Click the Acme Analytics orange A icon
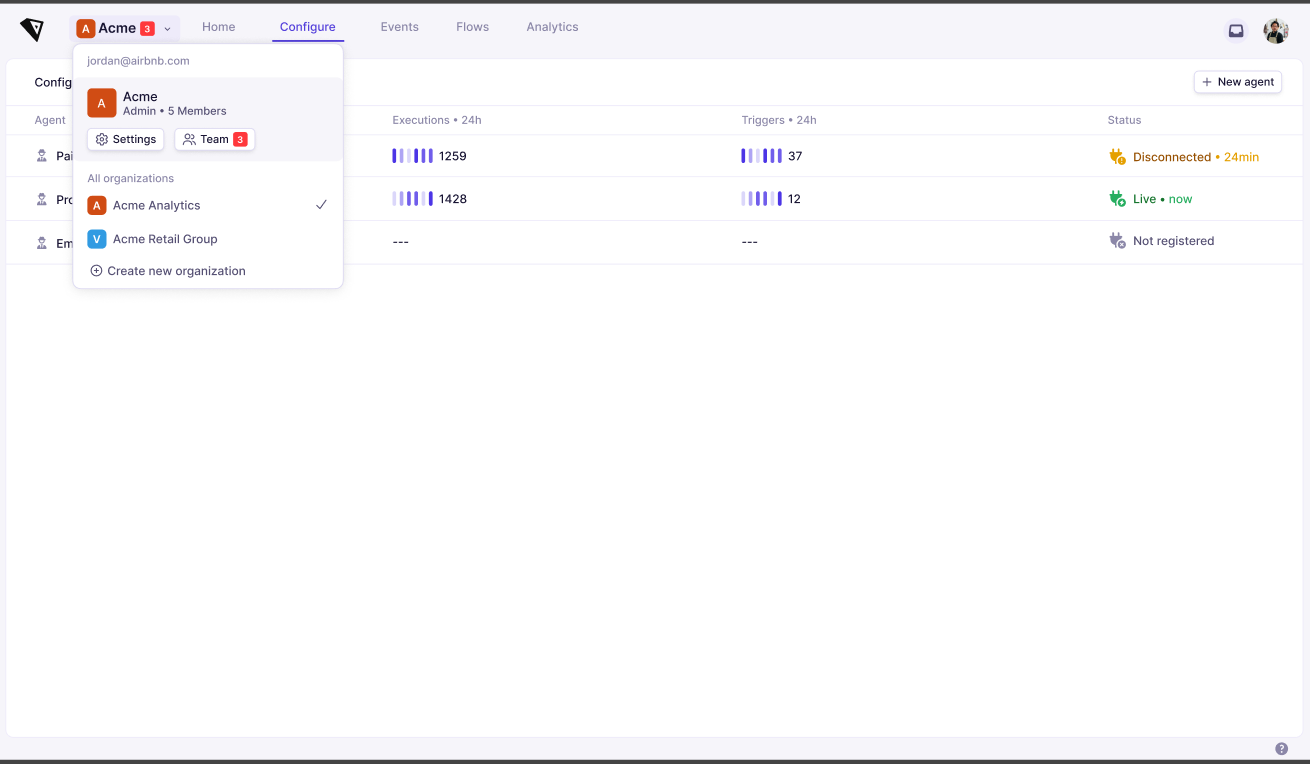This screenshot has height=764, width=1310. click(x=97, y=205)
